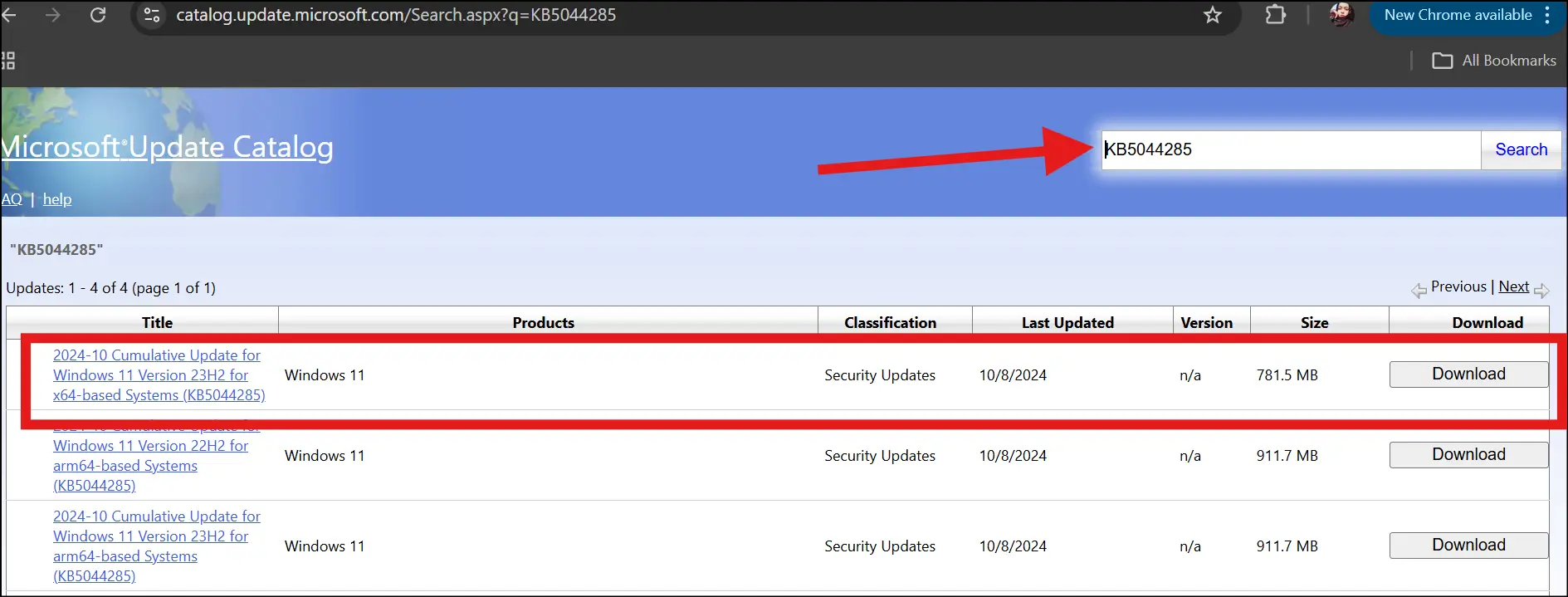The height and width of the screenshot is (597, 1568).
Task: Open the help link
Action: click(x=57, y=199)
